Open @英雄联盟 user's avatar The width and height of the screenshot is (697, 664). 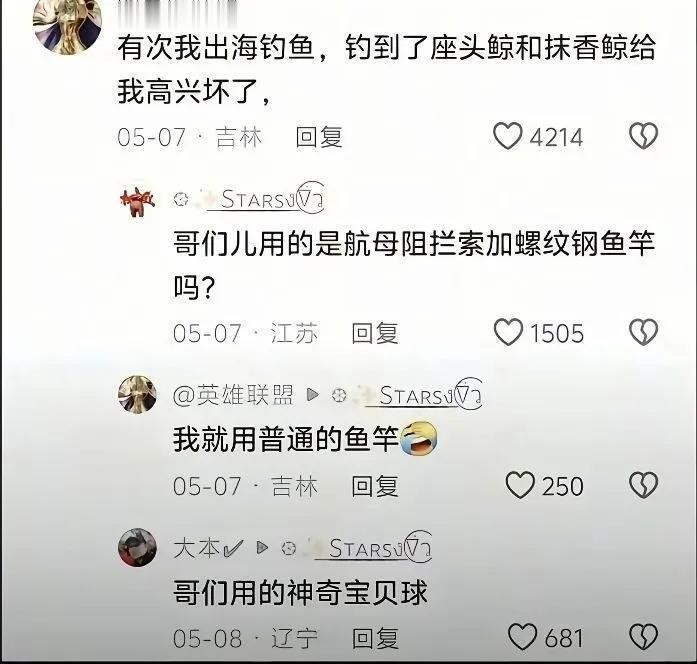(137, 394)
